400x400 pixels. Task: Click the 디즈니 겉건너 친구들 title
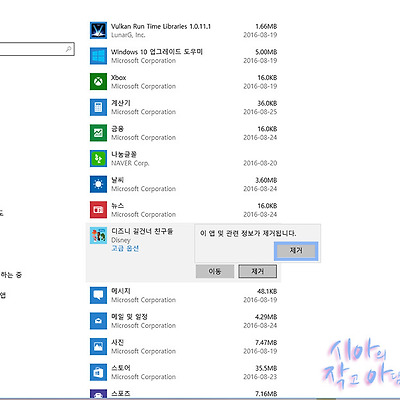tap(142, 231)
